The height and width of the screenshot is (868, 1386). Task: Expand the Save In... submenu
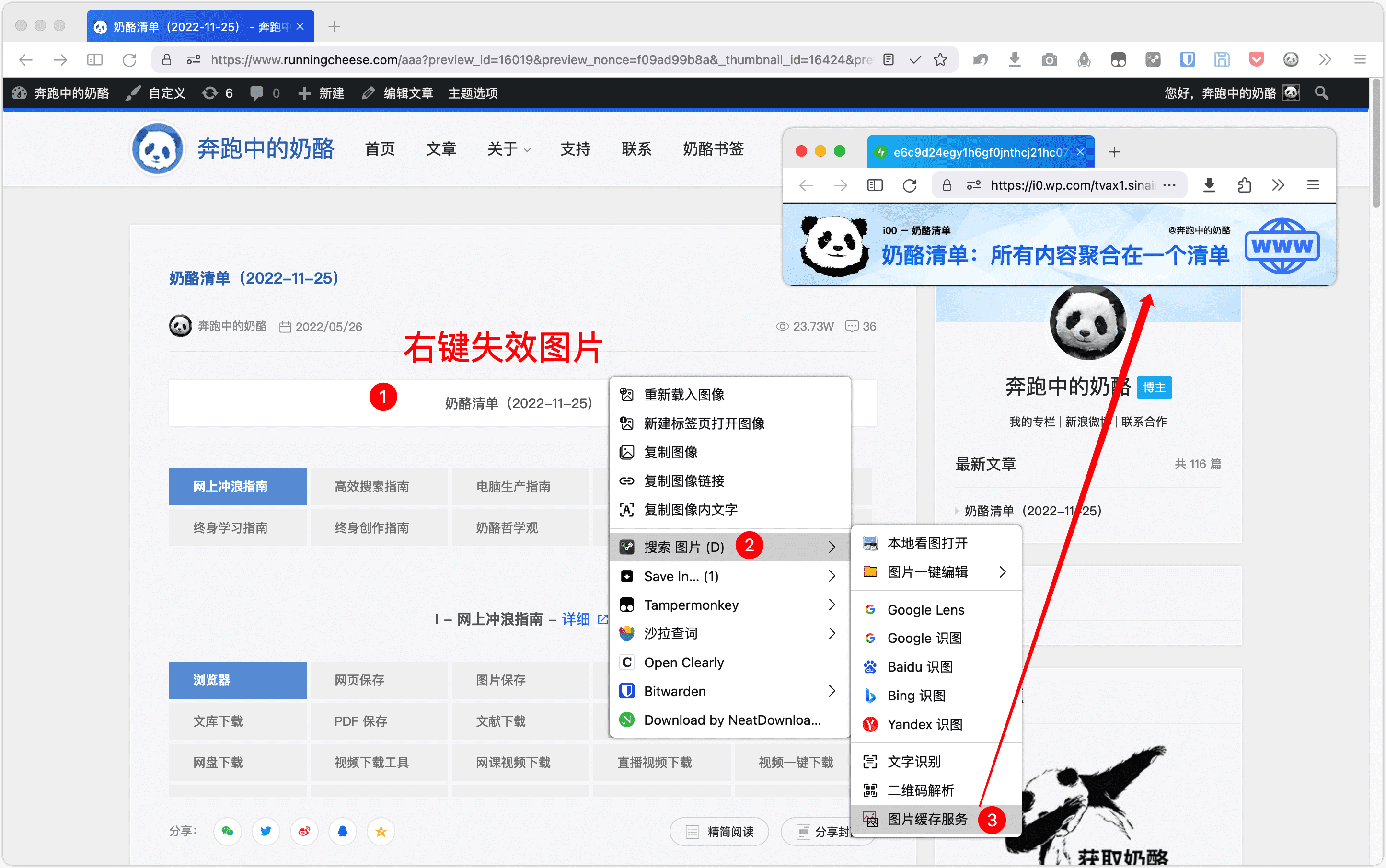832,576
